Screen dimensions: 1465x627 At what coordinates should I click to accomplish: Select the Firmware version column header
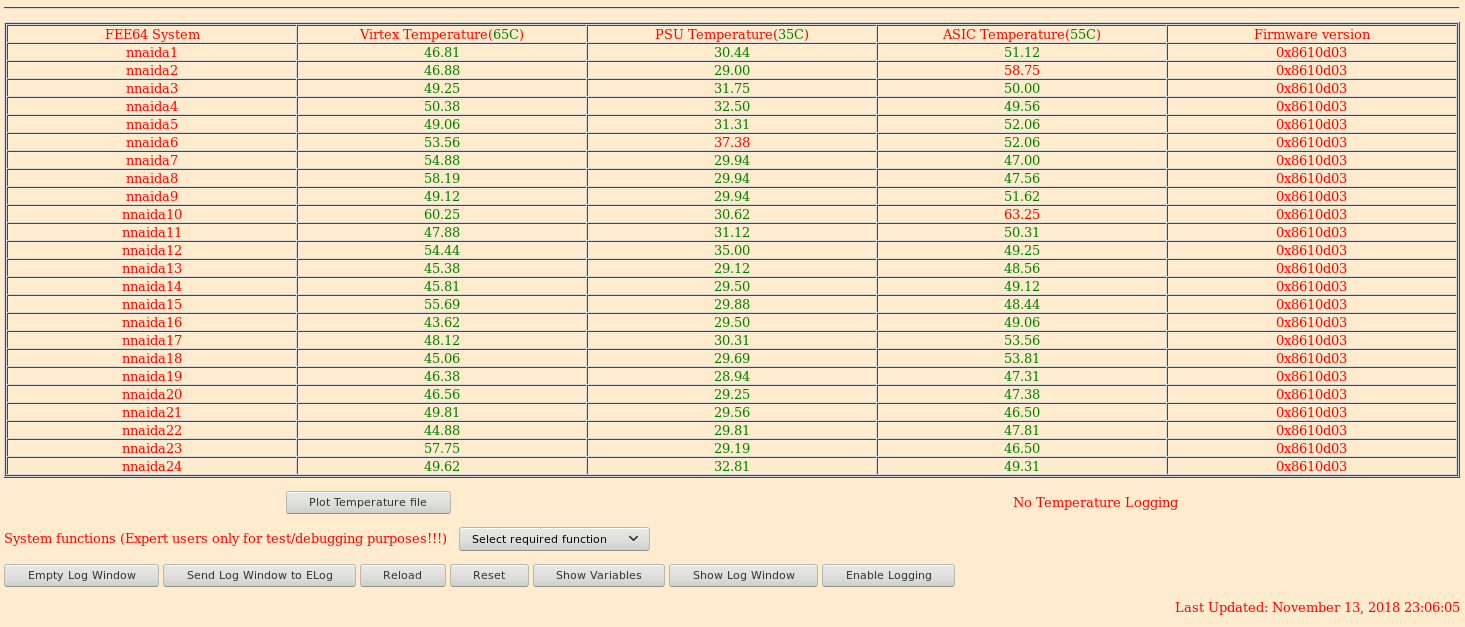pyautogui.click(x=1312, y=35)
